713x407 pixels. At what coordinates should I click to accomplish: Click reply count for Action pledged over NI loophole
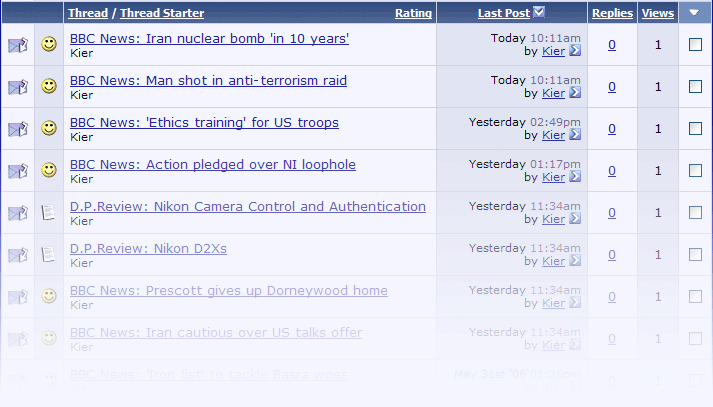[x=612, y=171]
